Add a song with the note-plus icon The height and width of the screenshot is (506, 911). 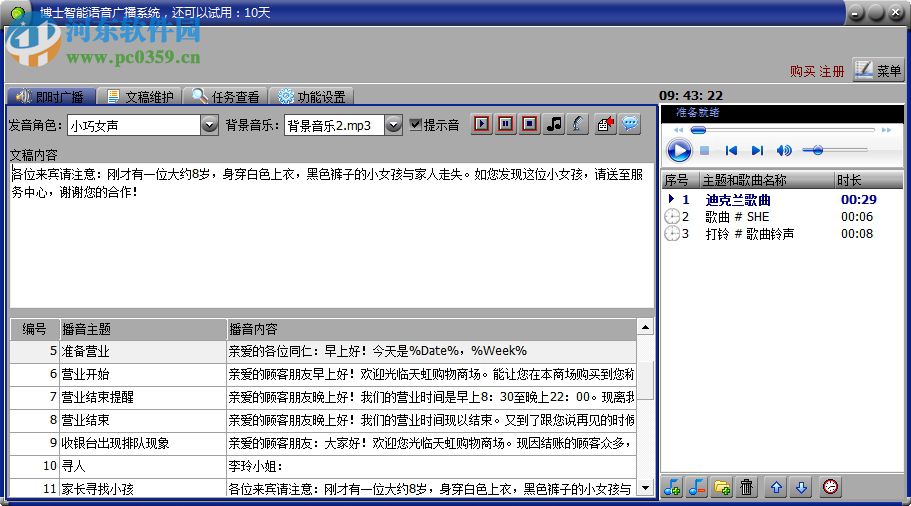[672, 487]
